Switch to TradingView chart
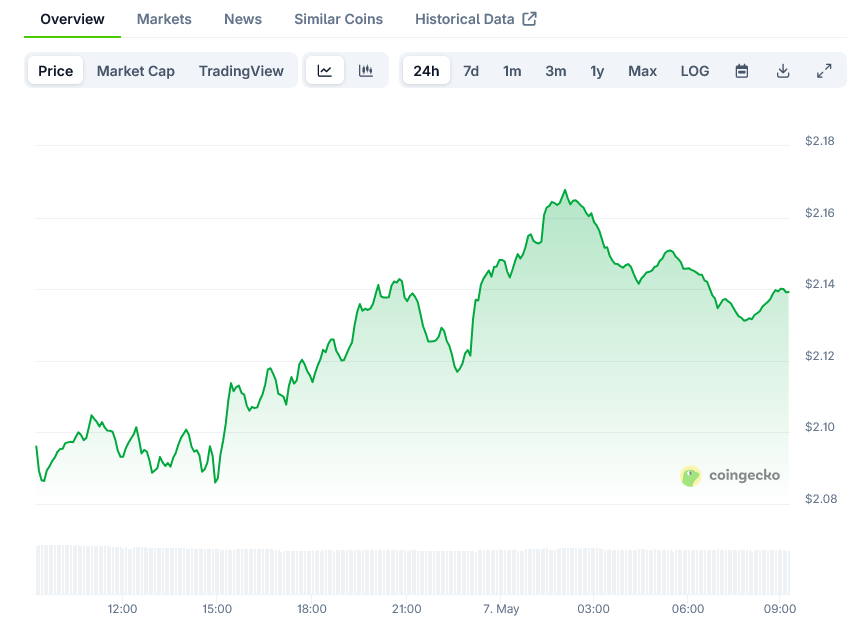The height and width of the screenshot is (638, 847). (x=241, y=71)
